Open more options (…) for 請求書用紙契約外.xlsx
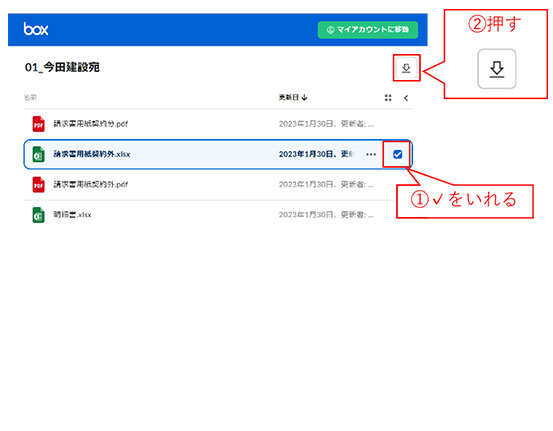This screenshot has height=431, width=553. pos(371,154)
